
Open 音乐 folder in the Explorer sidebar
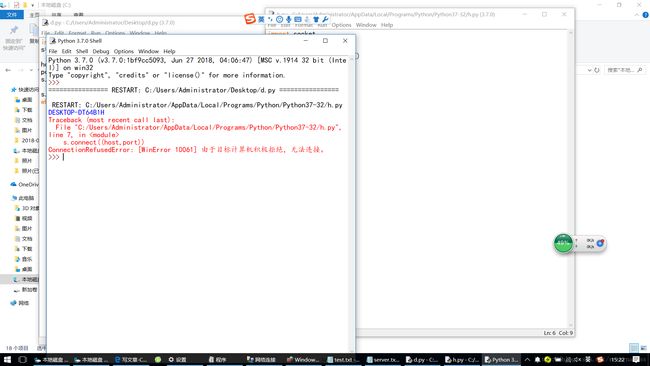[24, 259]
